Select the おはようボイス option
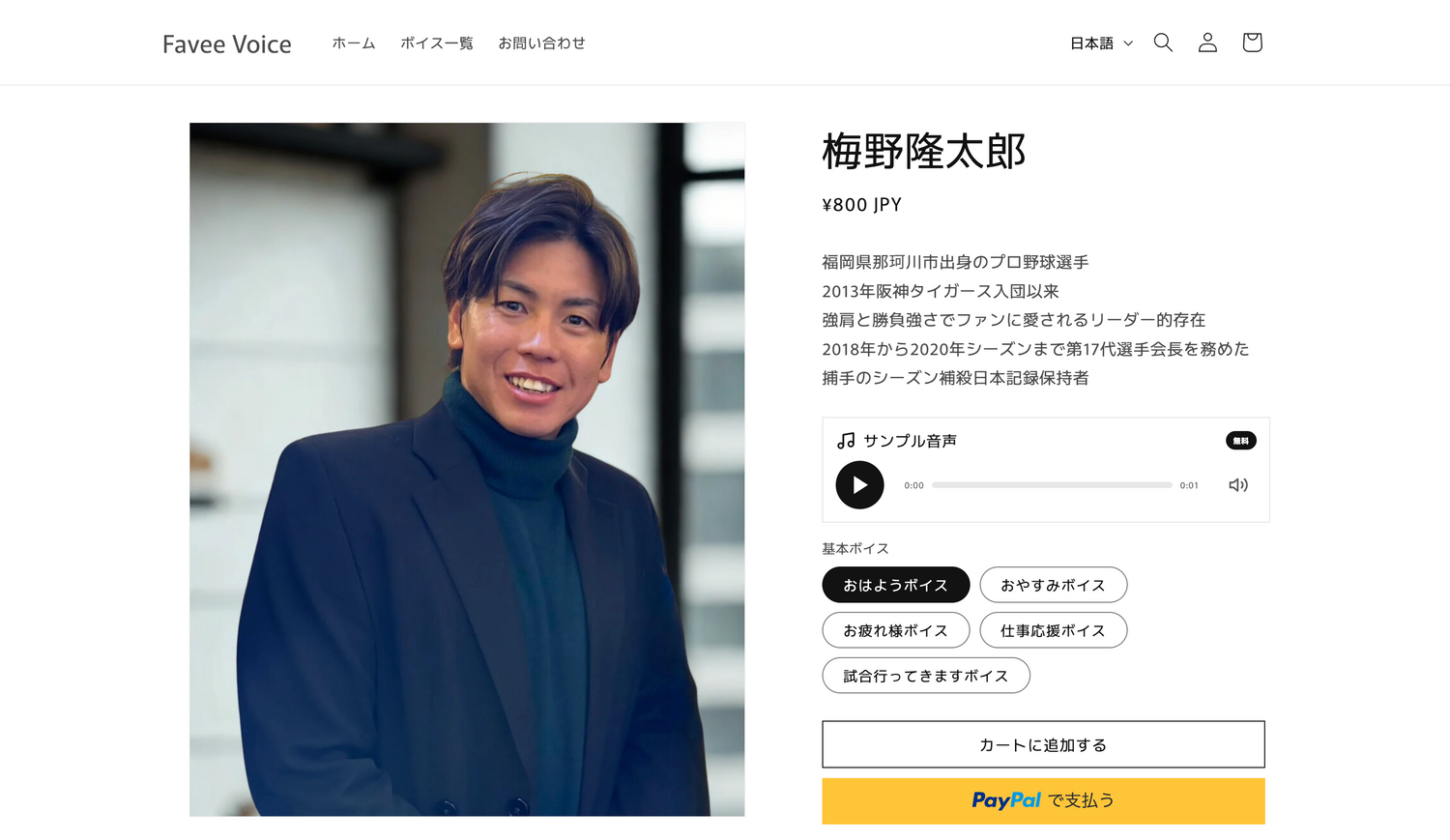 (x=896, y=585)
